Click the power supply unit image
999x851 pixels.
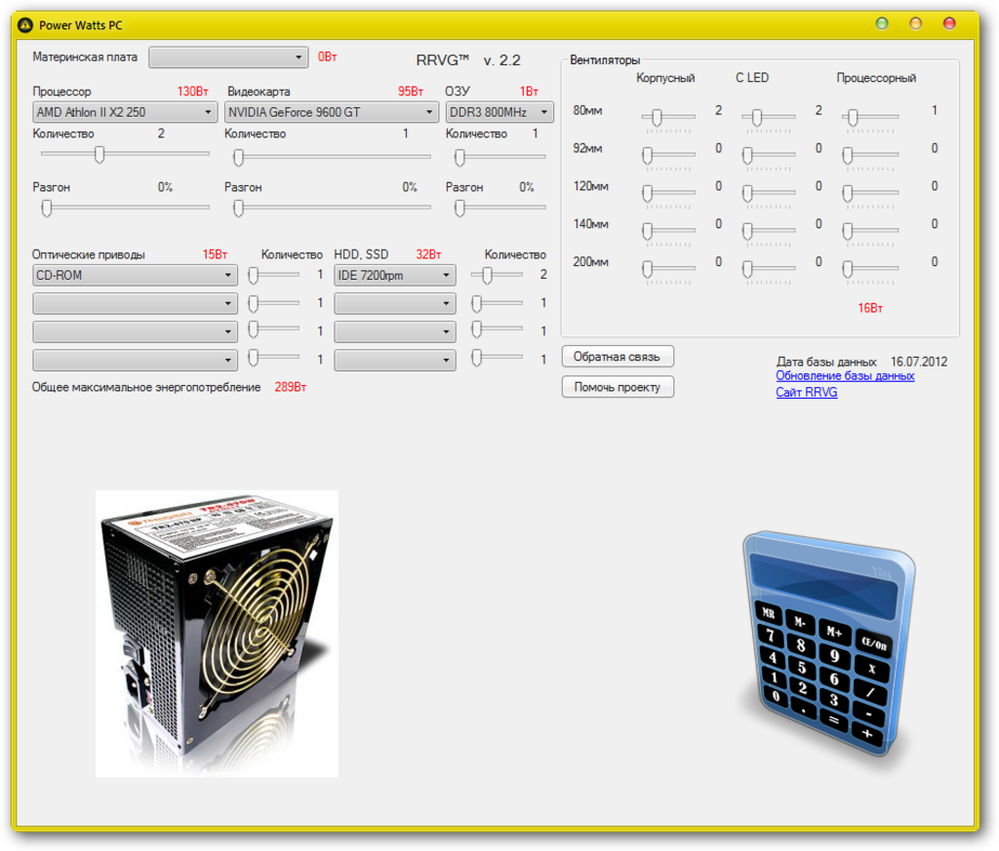click(x=216, y=633)
